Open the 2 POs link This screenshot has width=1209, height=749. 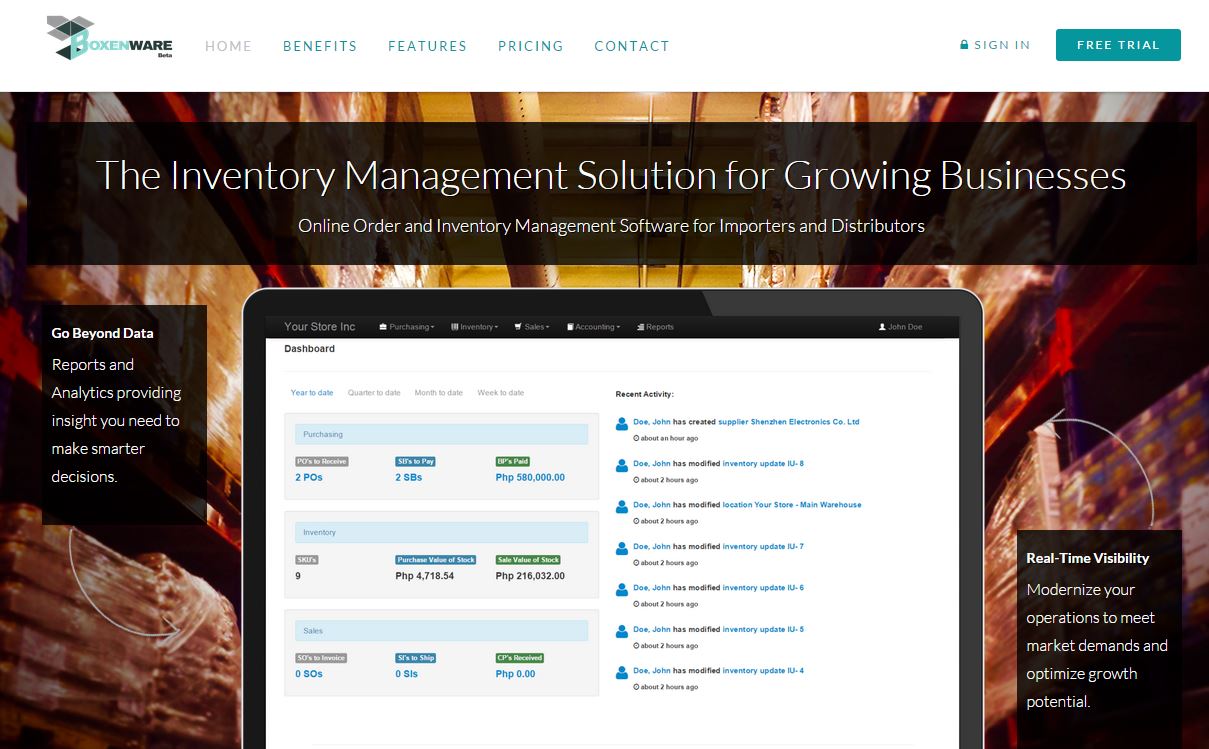tap(309, 477)
